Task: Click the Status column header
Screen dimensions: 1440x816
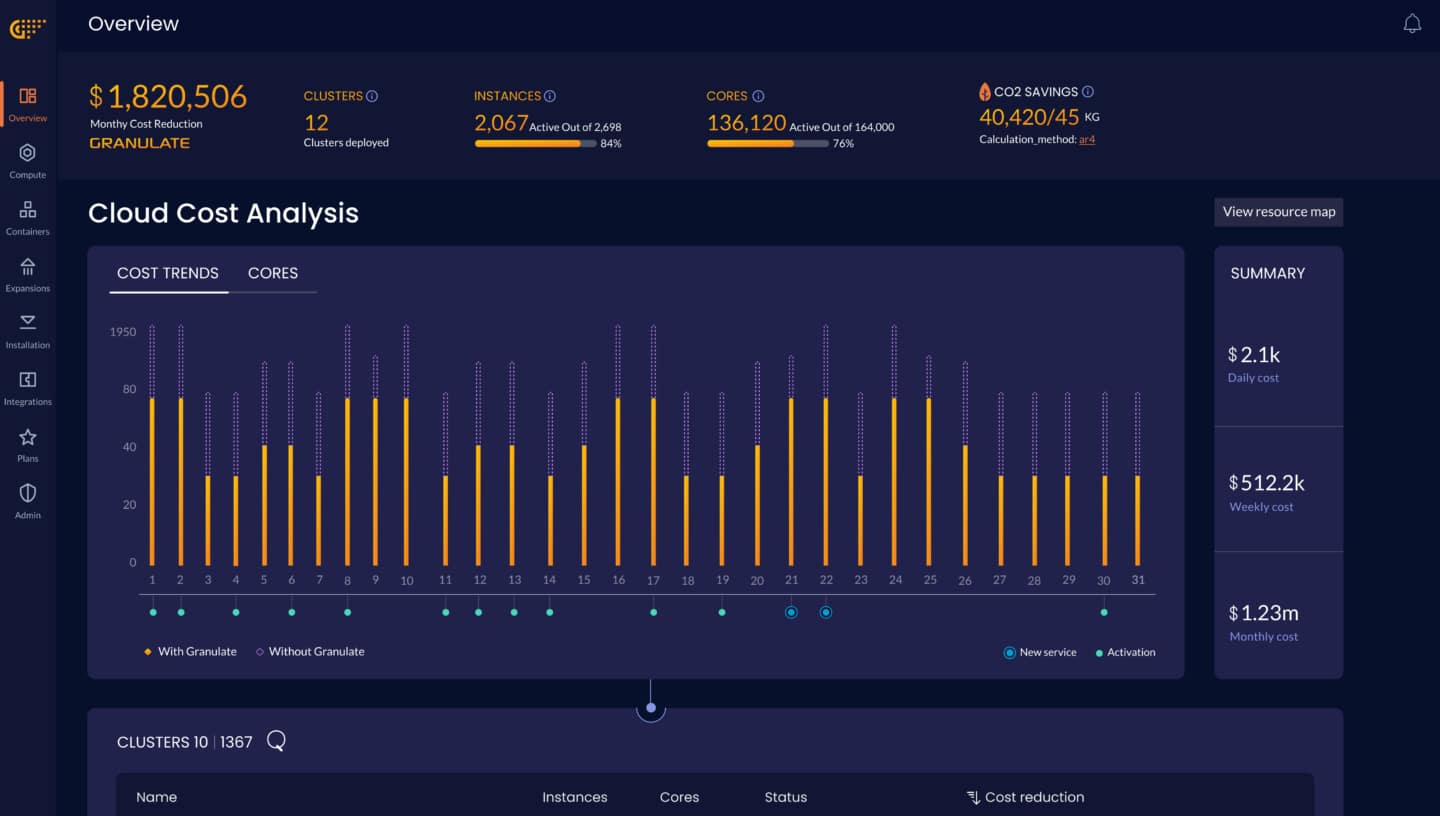Action: (785, 797)
